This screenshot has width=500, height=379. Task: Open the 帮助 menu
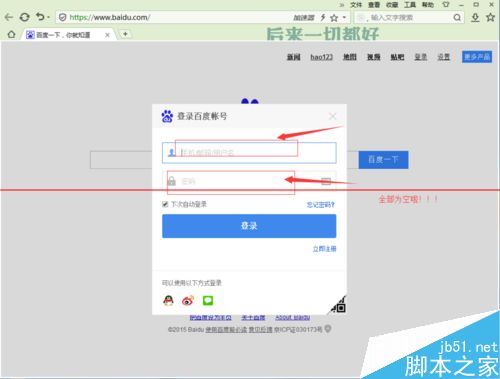(x=428, y=5)
